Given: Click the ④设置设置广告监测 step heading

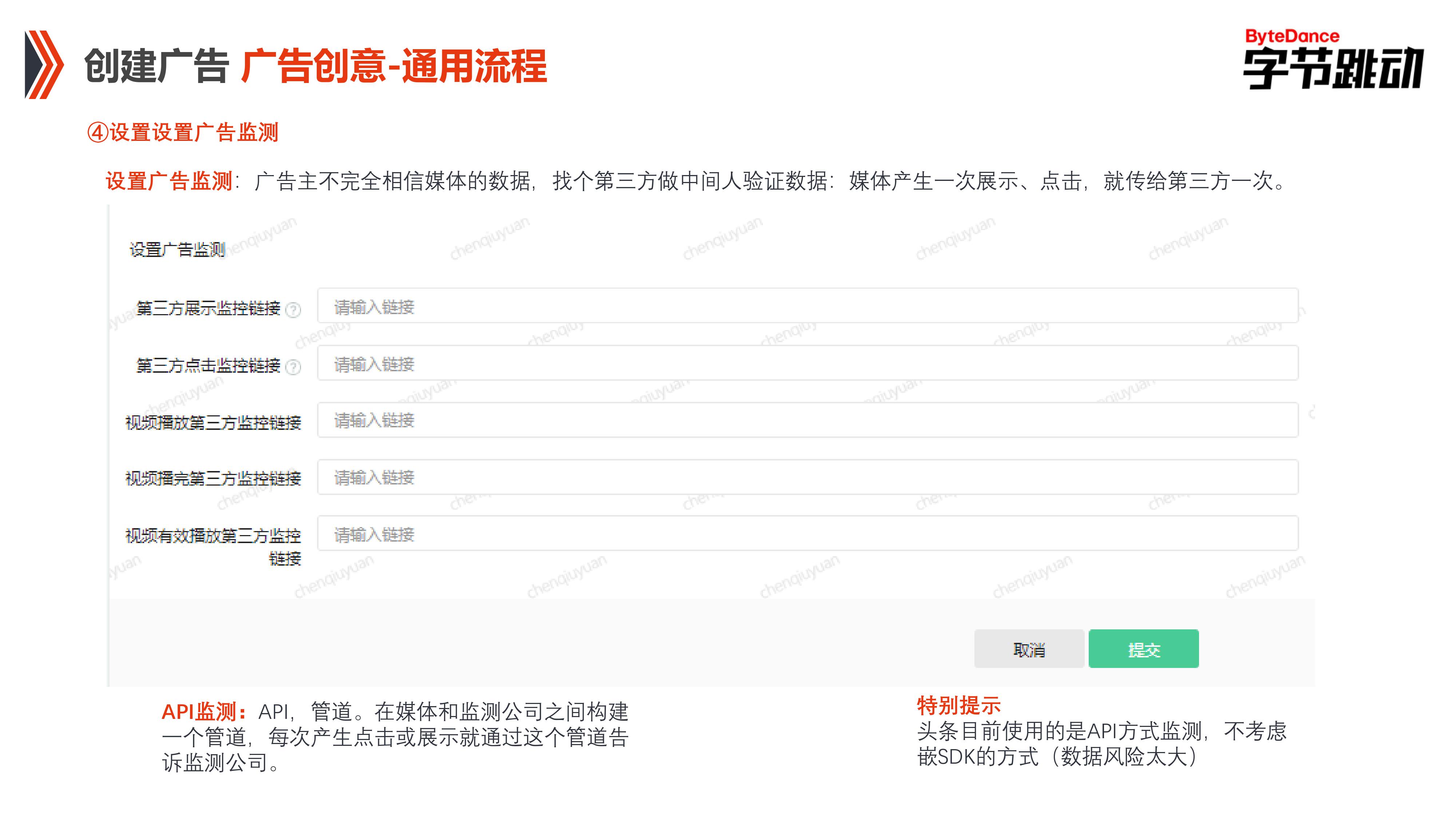Looking at the screenshot, I should tap(183, 133).
